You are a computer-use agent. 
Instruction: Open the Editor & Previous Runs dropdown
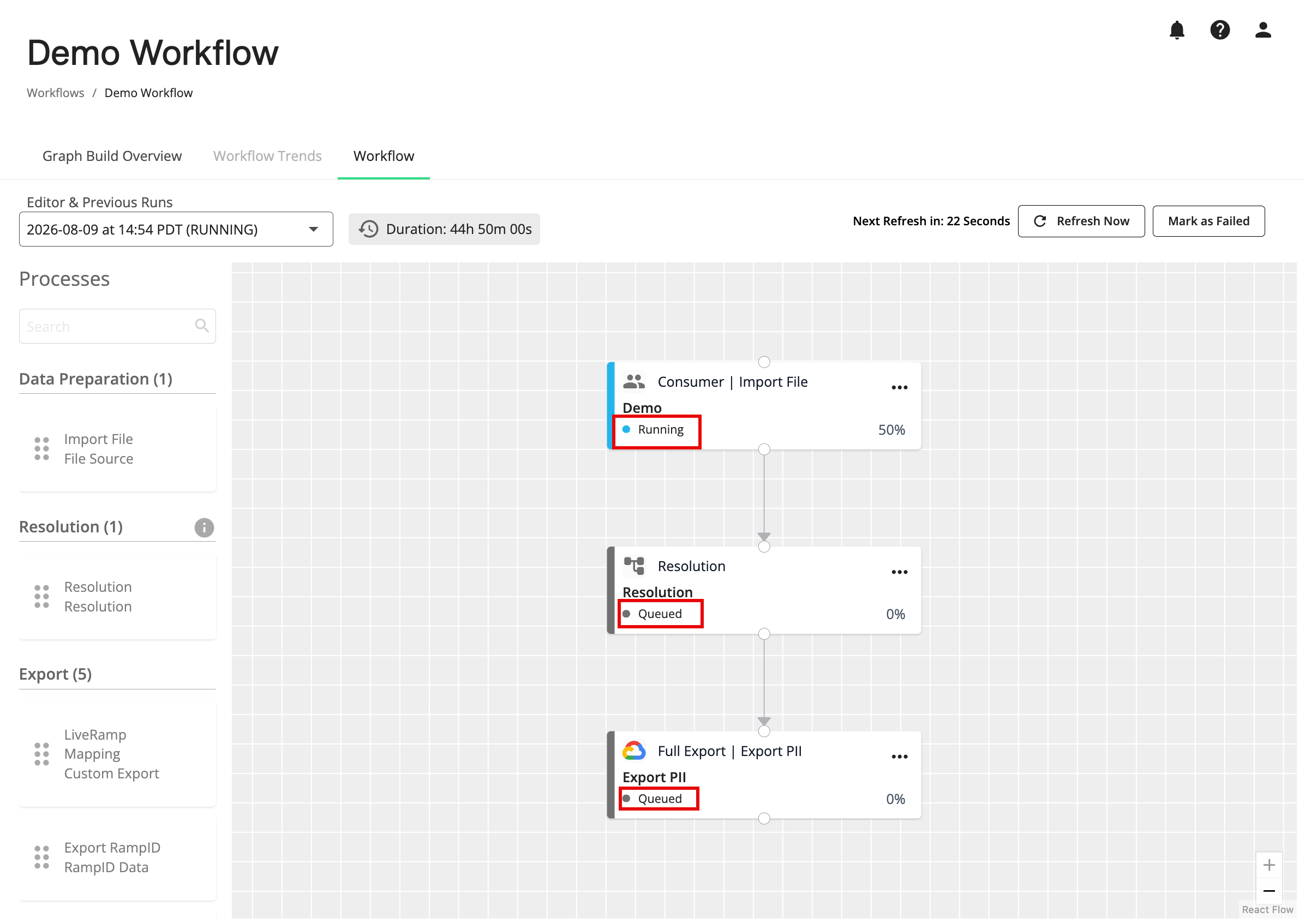pyautogui.click(x=176, y=229)
